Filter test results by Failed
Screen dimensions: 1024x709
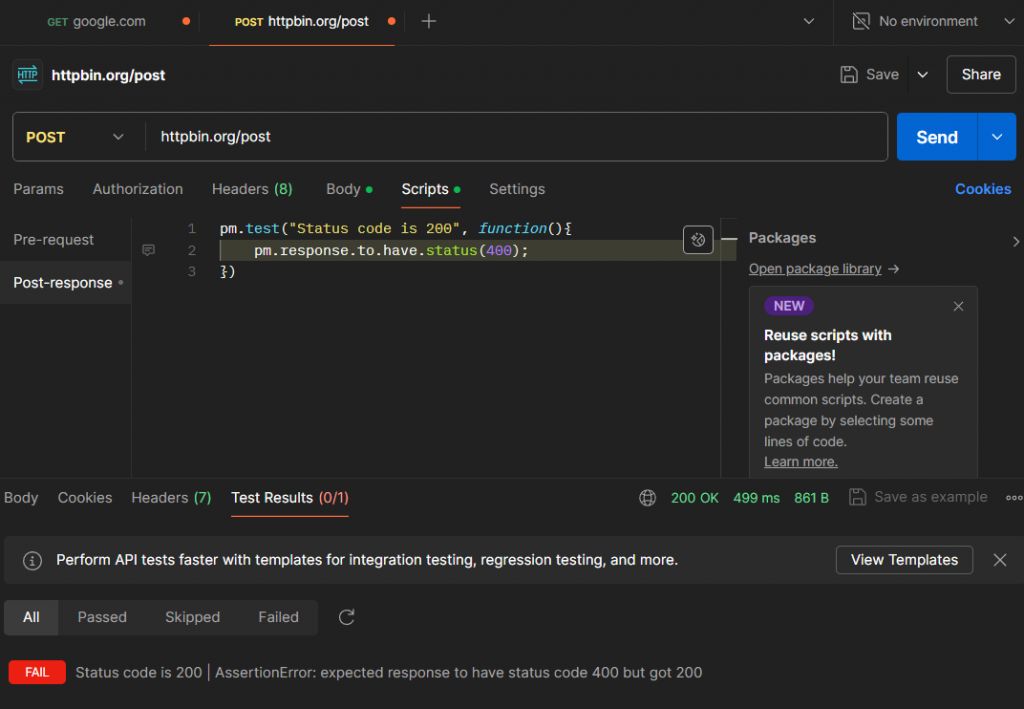click(x=278, y=617)
